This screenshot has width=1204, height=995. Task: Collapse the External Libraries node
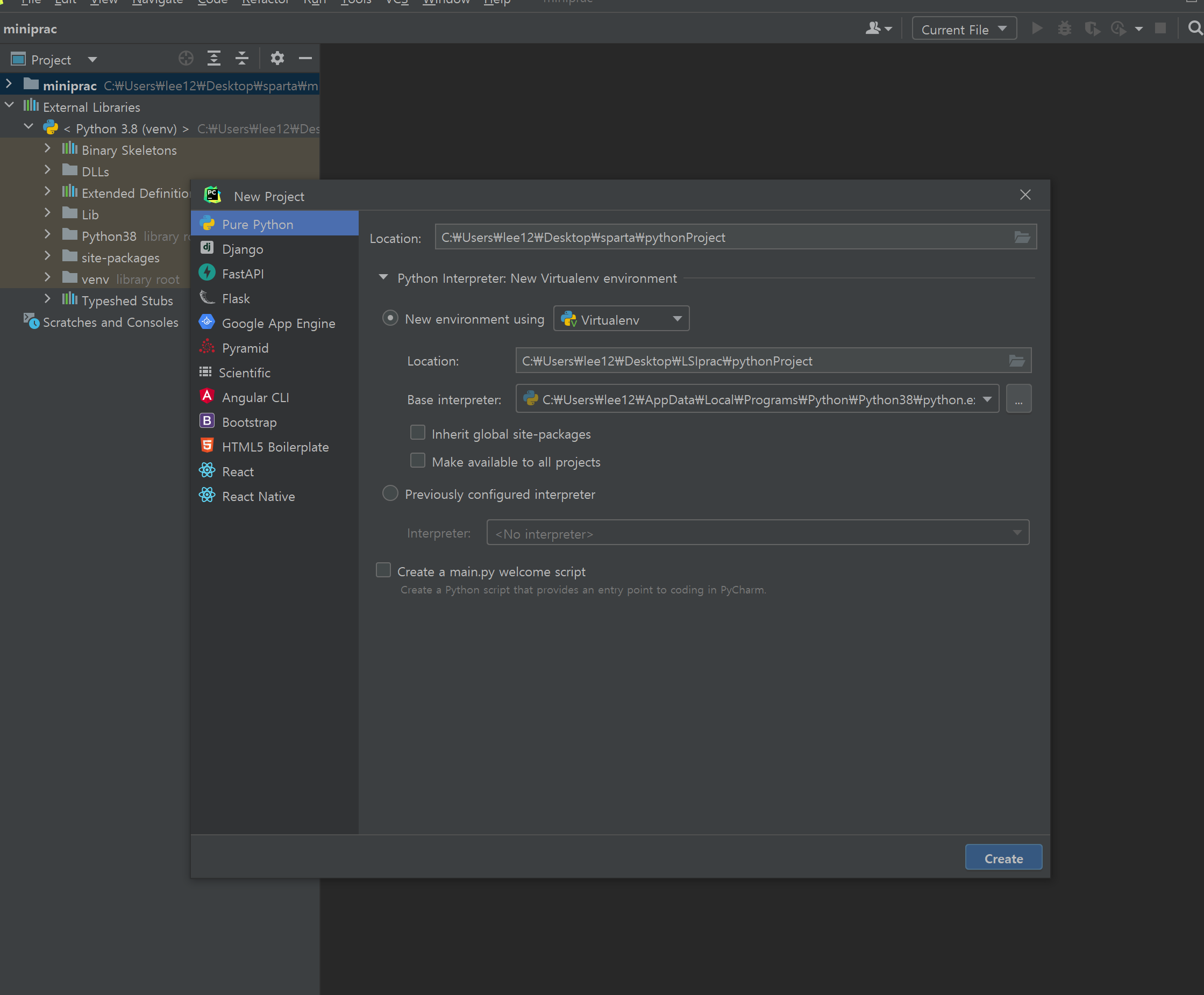click(10, 105)
